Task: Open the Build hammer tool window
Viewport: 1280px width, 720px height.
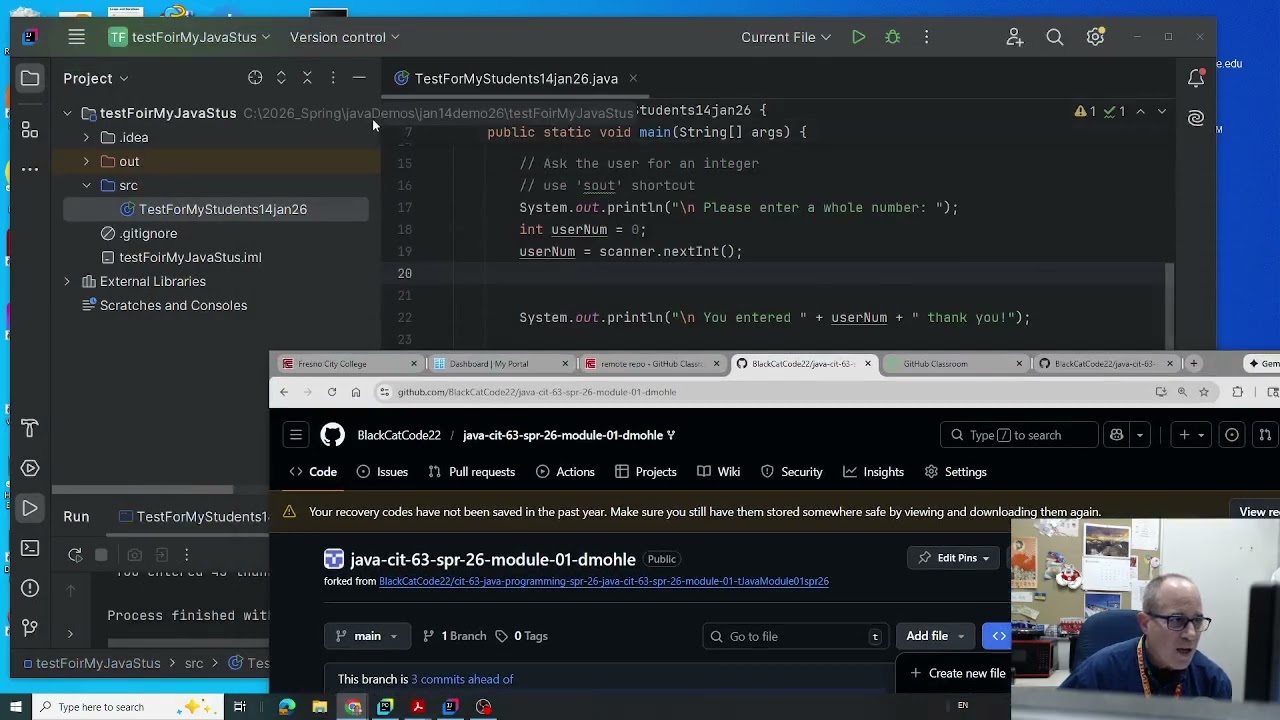Action: point(30,428)
